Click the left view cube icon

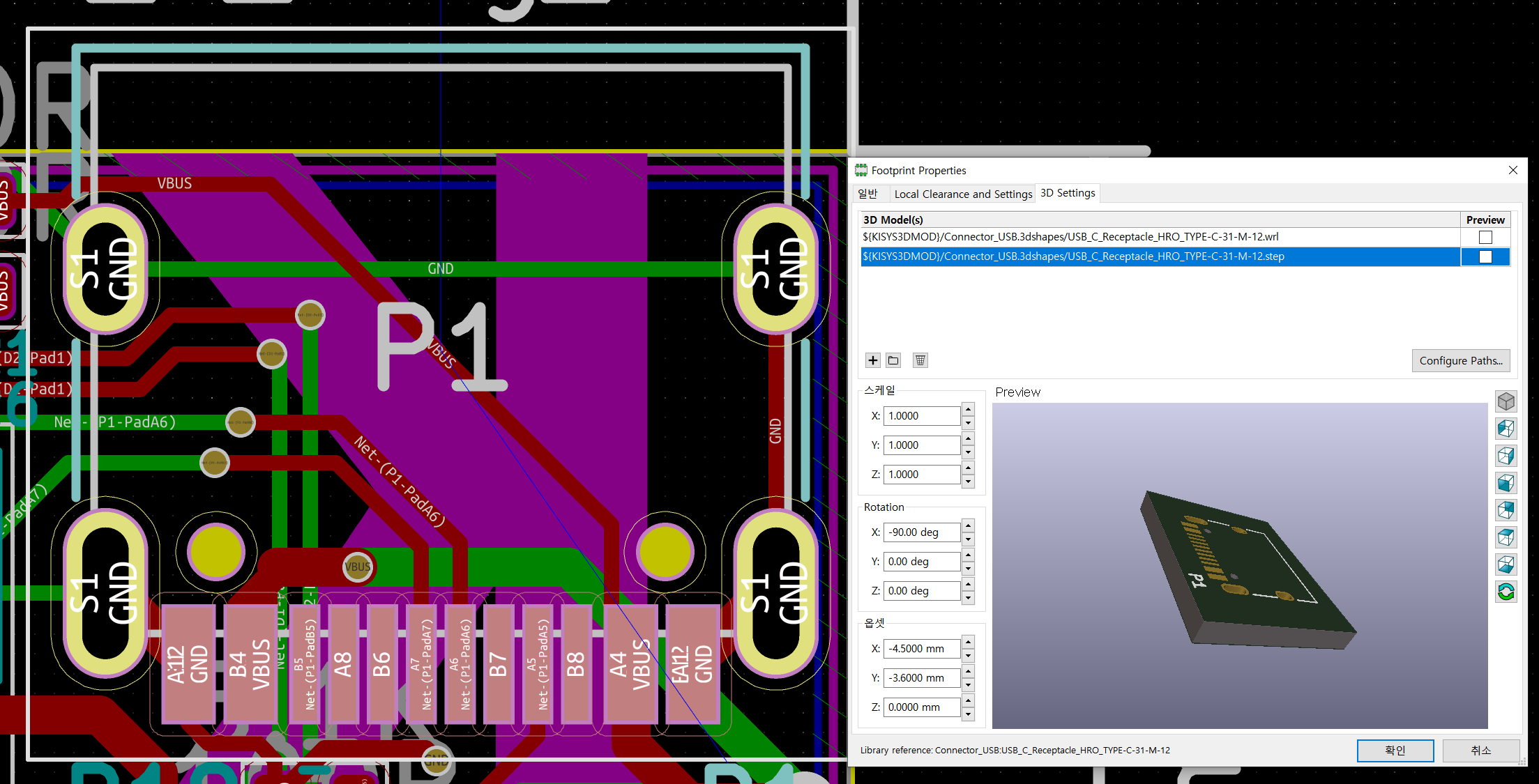[1506, 428]
